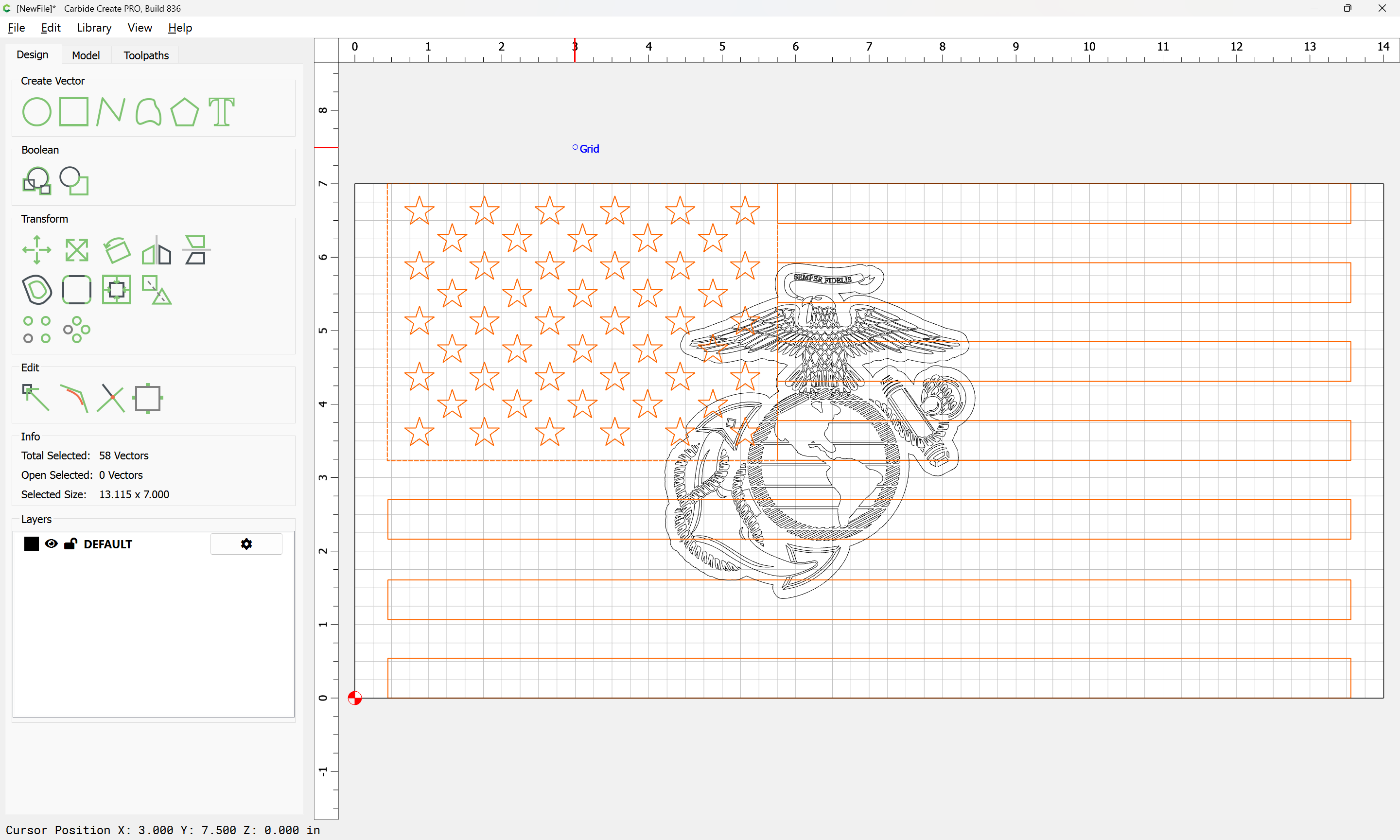The image size is (1400, 840).
Task: Expand the Library menu
Action: [94, 28]
